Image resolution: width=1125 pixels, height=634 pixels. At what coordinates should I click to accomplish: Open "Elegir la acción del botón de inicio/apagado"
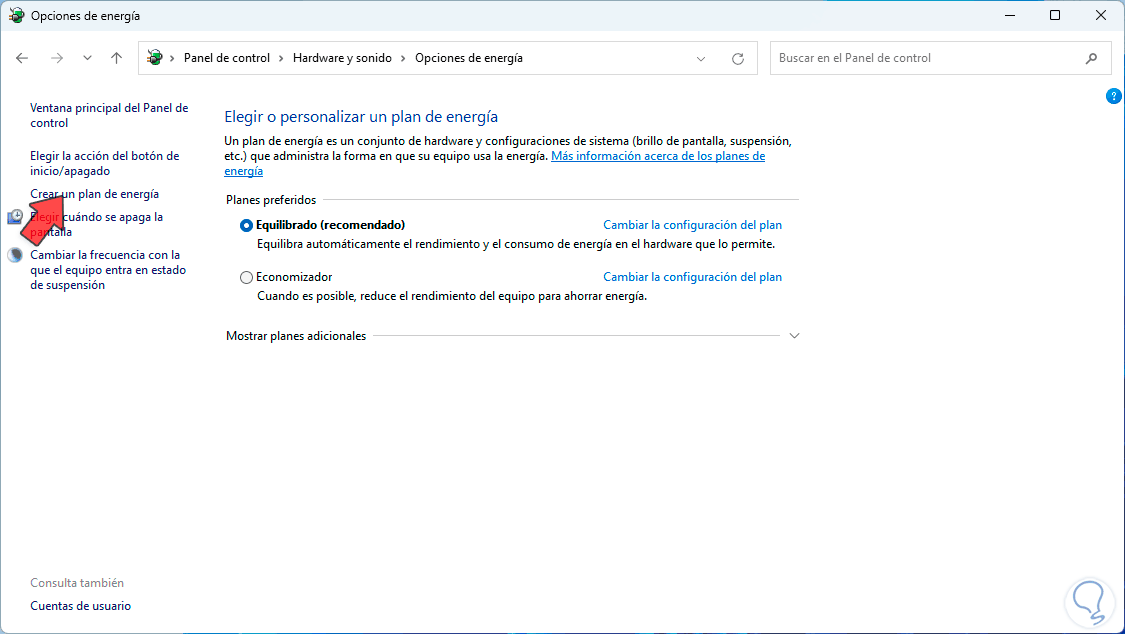105,164
